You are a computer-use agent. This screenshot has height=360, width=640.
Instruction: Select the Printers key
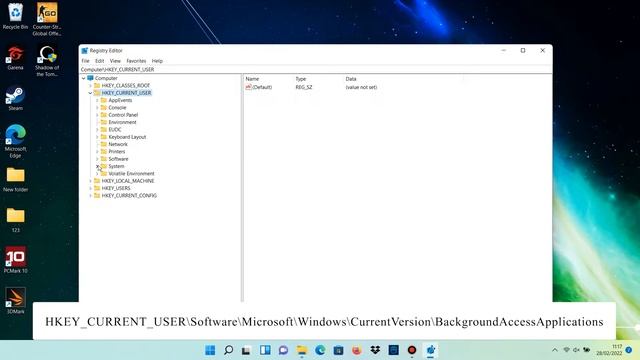click(117, 151)
